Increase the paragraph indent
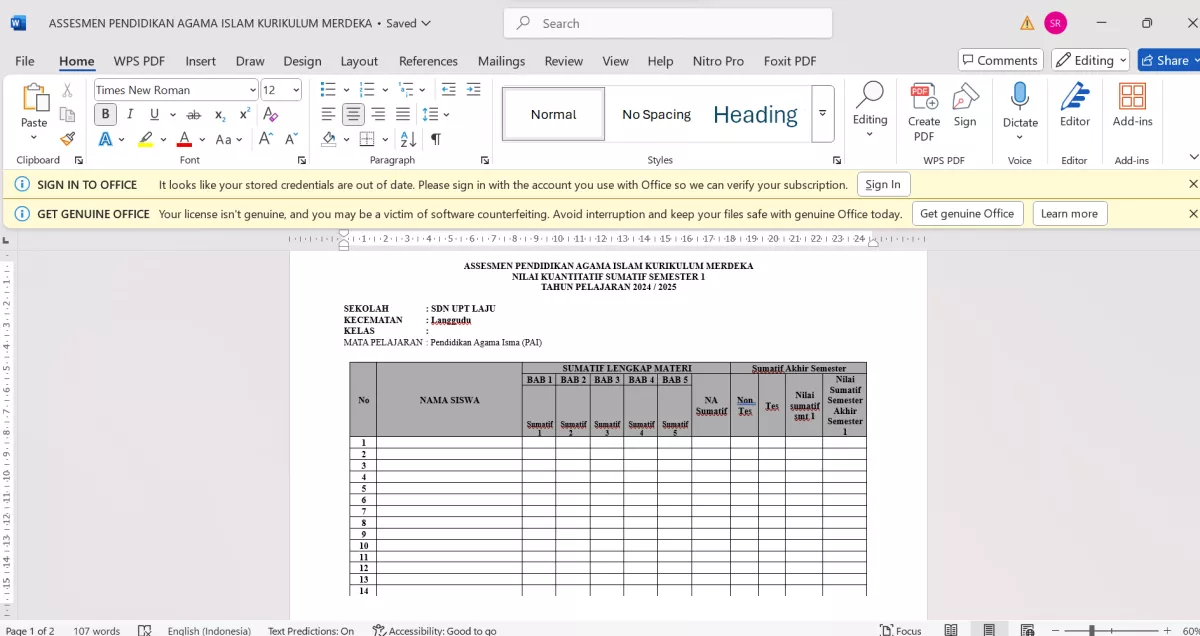 click(x=473, y=90)
